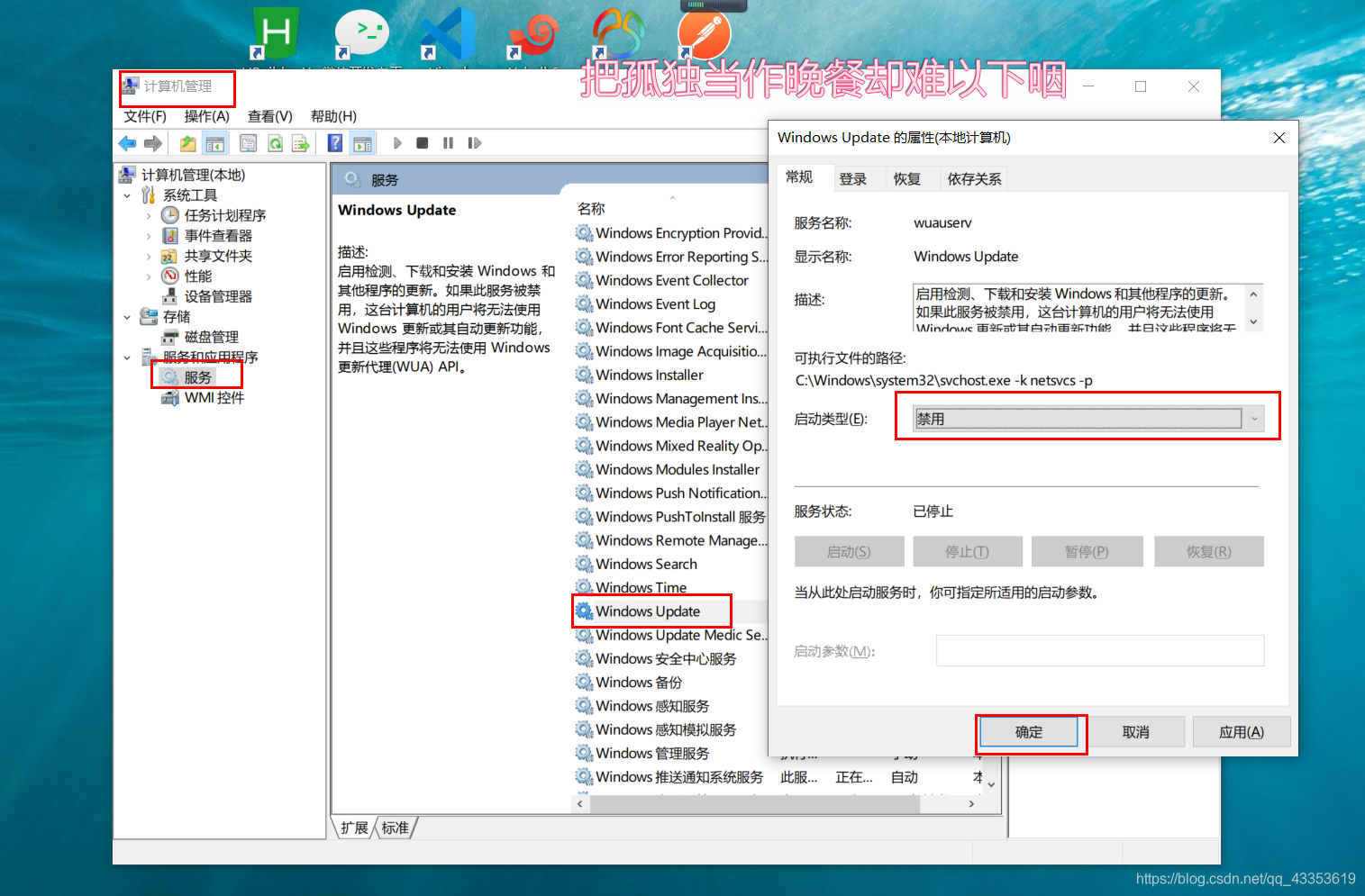Switch to the 扩展 view tab
The image size is (1365, 896).
[x=355, y=828]
